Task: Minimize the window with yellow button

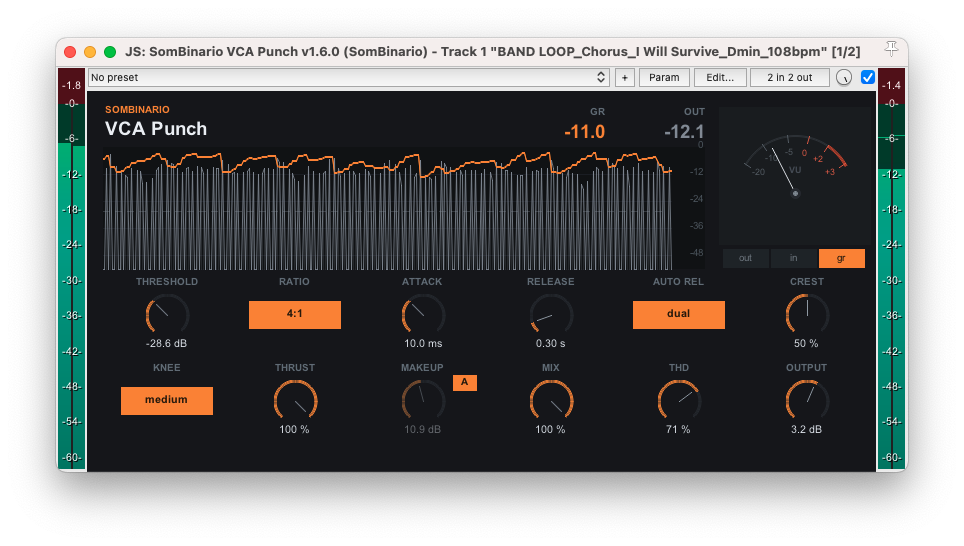Action: 90,52
